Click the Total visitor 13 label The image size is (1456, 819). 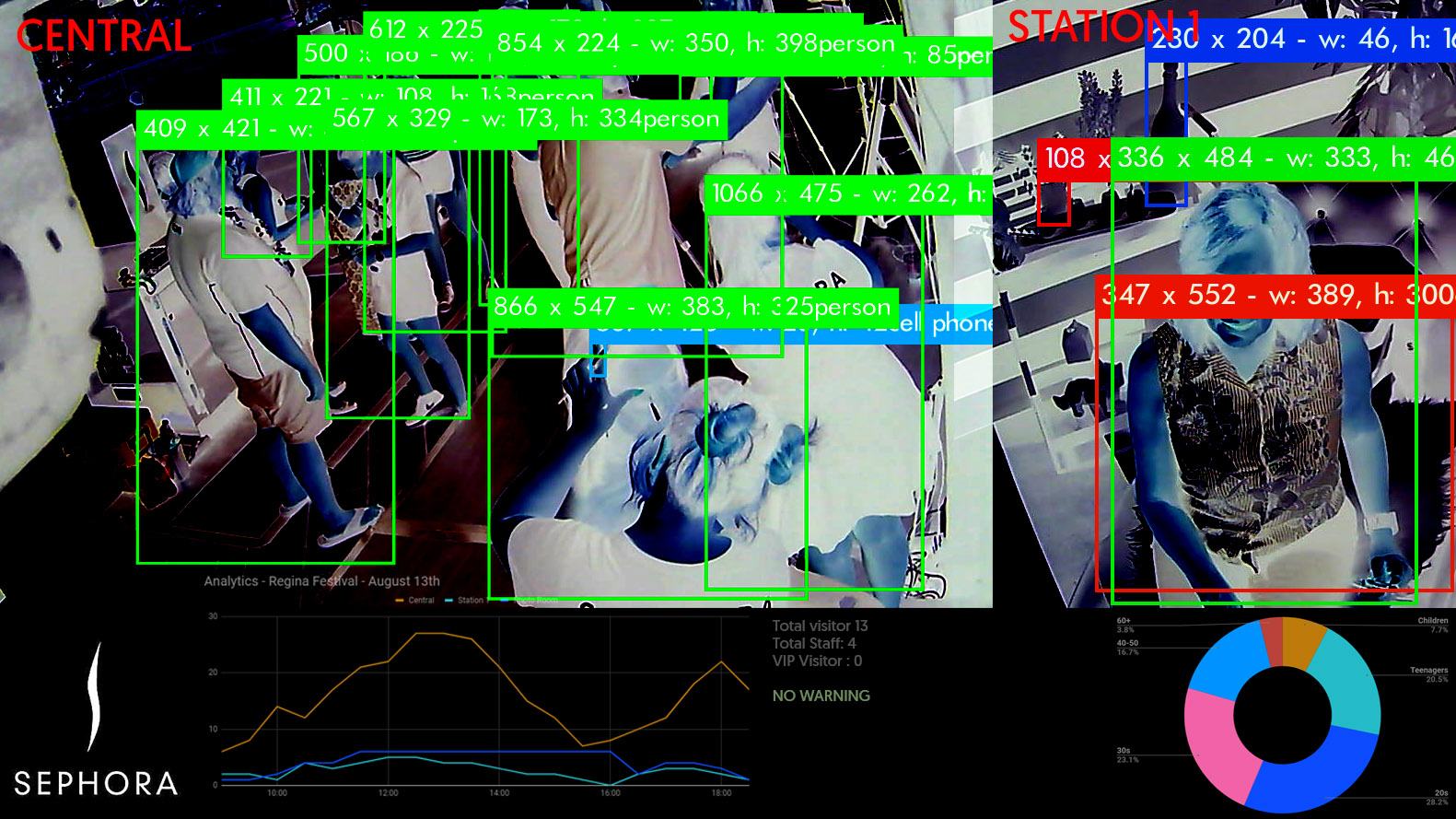(x=820, y=626)
